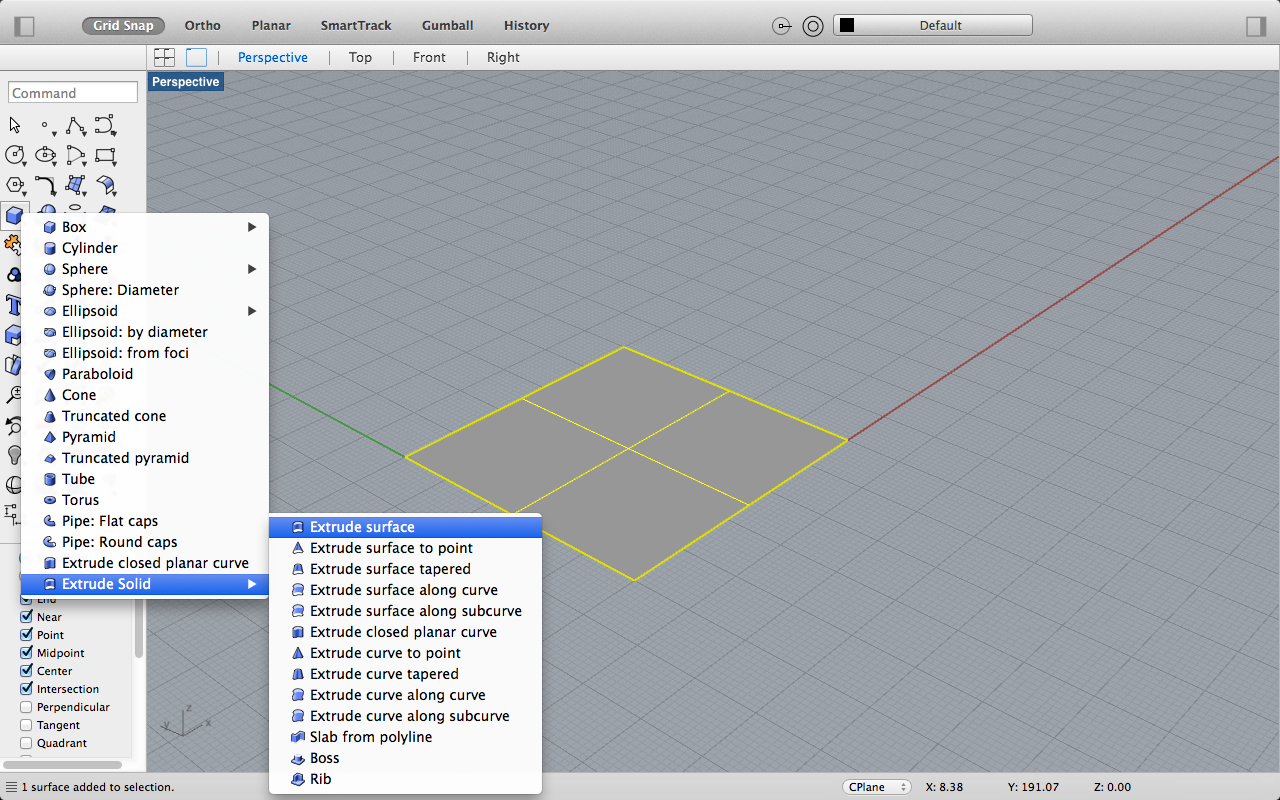This screenshot has height=800, width=1280.
Task: Select the Fillet curves tool icon
Action: point(45,185)
